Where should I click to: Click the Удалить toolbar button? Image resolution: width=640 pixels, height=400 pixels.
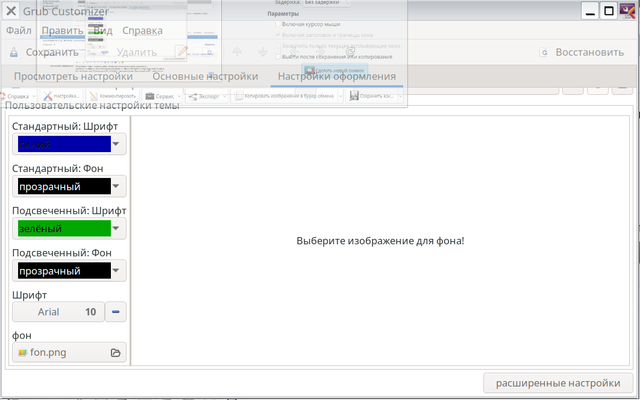click(x=137, y=52)
